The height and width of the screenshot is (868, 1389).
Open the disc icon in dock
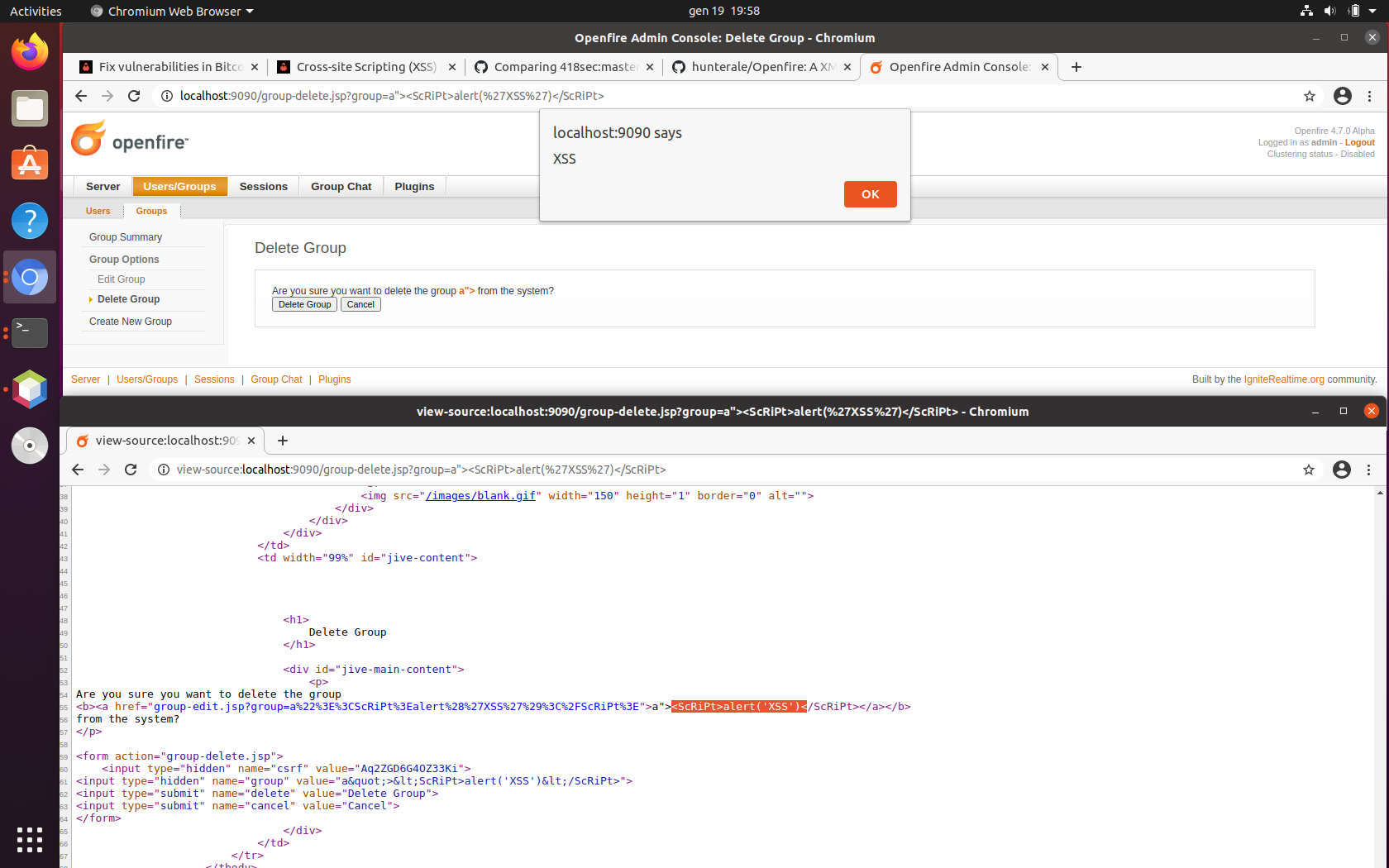coord(30,446)
